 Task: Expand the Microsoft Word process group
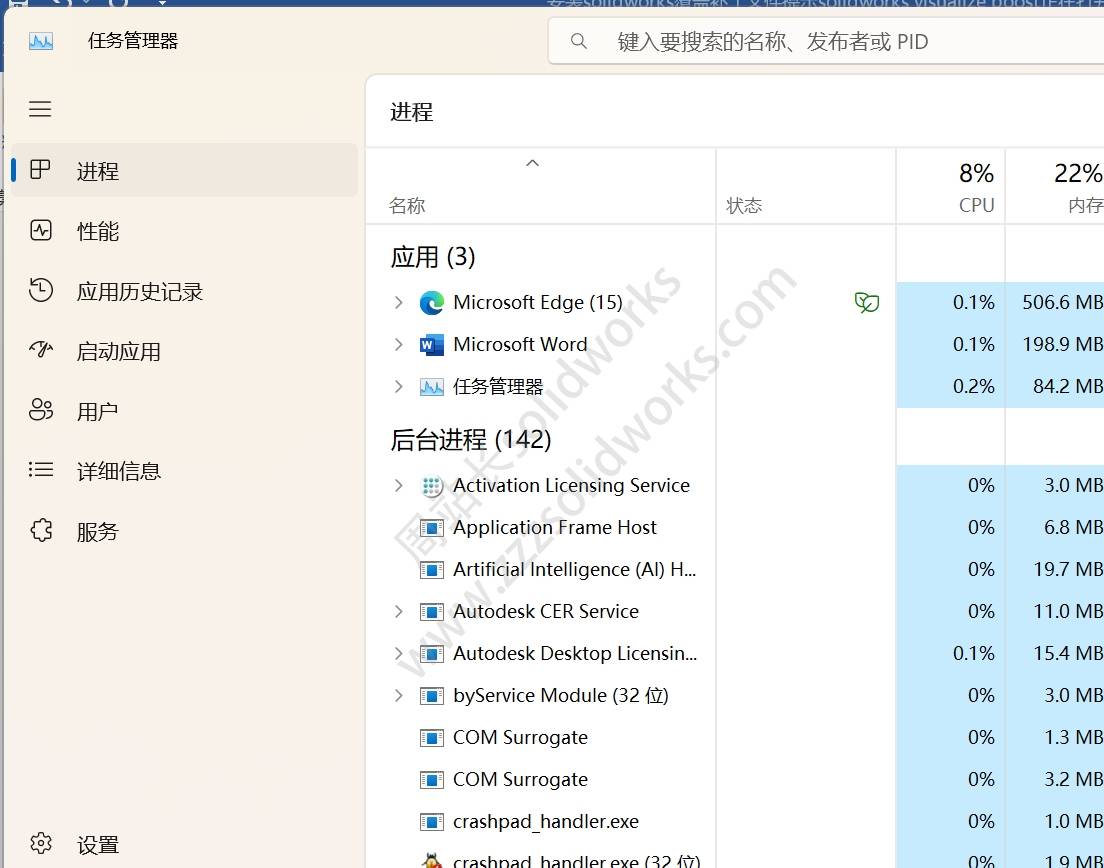pyautogui.click(x=398, y=344)
